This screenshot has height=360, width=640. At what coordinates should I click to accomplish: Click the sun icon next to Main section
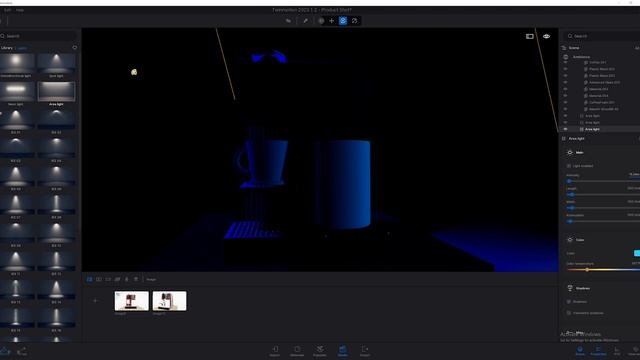570,152
